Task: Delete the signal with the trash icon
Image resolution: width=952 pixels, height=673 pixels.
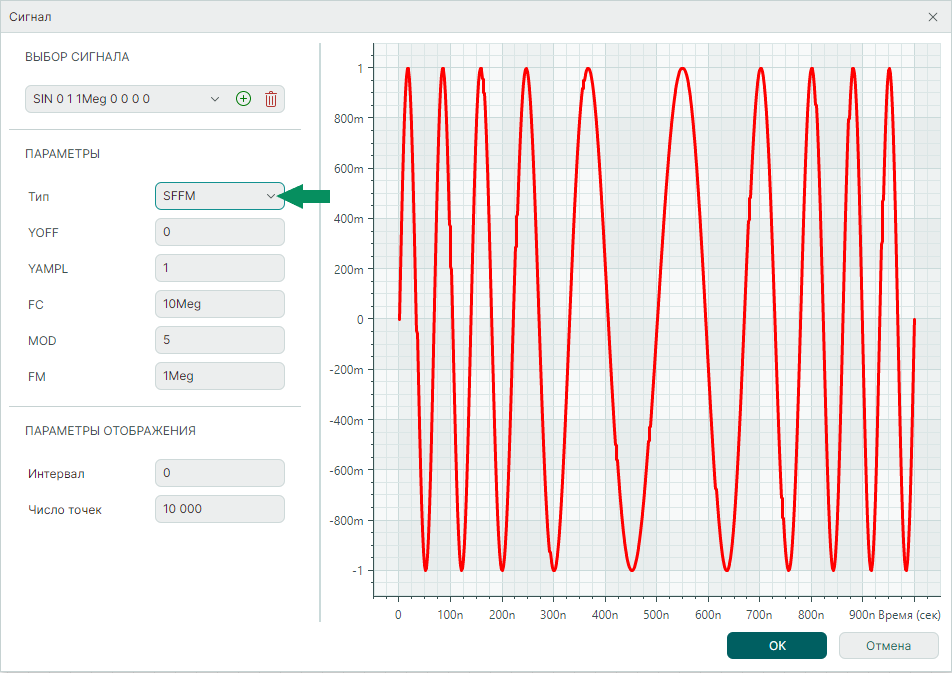Action: 270,99
